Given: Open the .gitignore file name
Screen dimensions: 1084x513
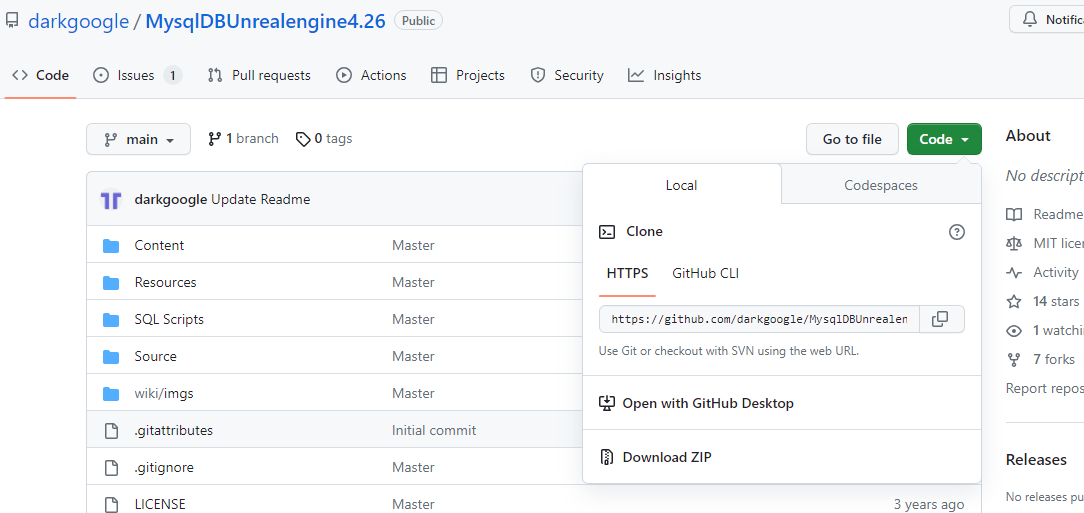Looking at the screenshot, I should (x=164, y=467).
